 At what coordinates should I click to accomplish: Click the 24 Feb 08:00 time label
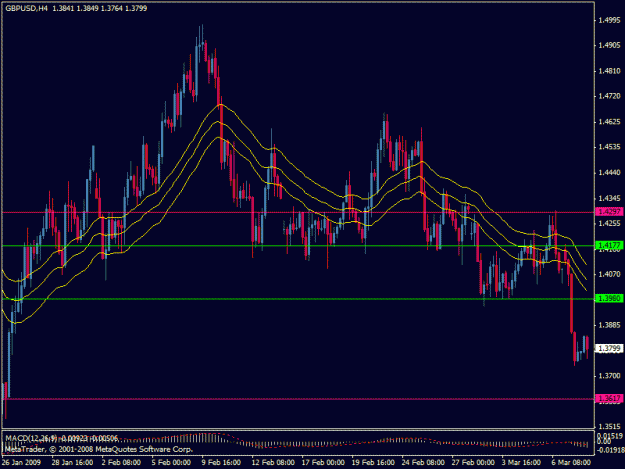tap(423, 463)
